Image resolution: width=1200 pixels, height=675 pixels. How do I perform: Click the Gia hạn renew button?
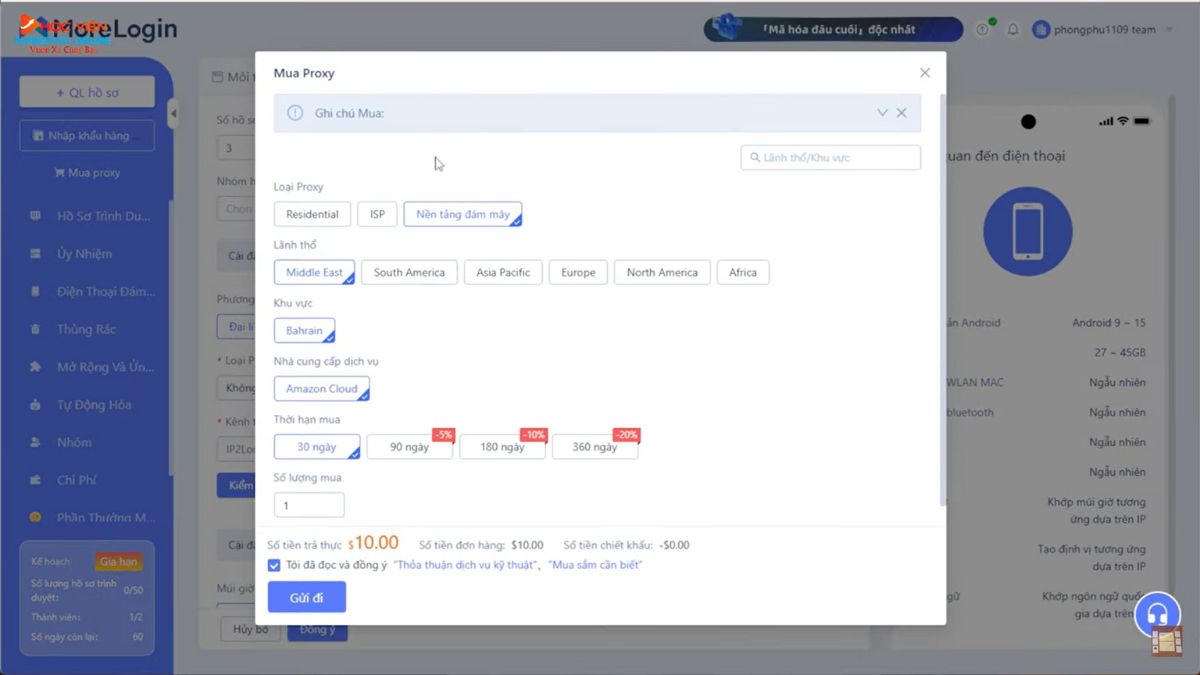119,561
